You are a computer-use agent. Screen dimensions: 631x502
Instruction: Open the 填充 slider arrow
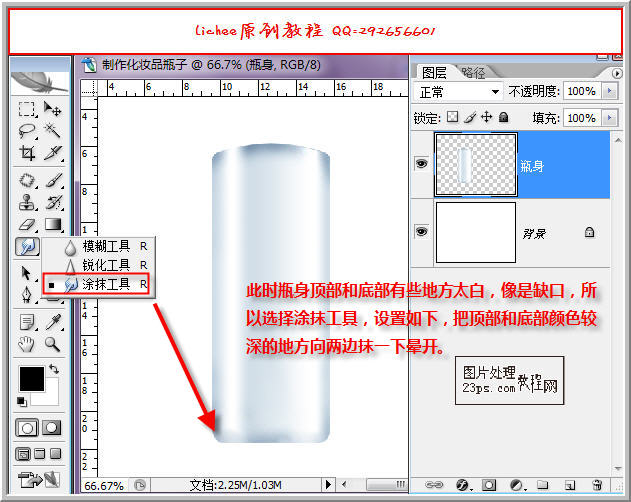click(610, 118)
